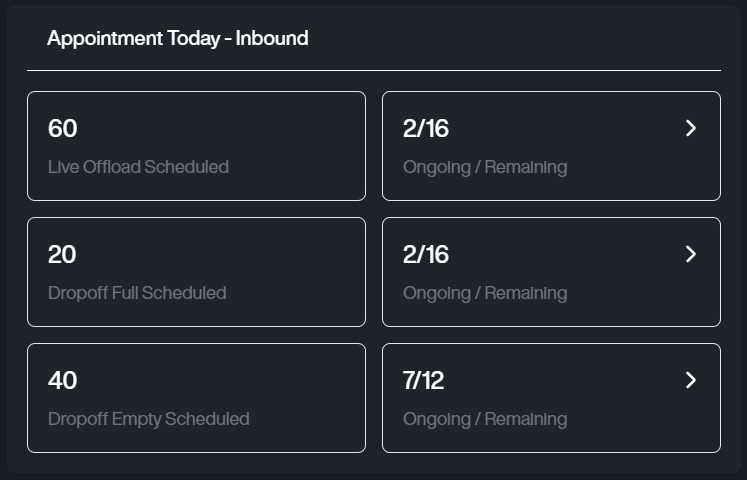Image resolution: width=747 pixels, height=480 pixels.
Task: Click the Ongoing / Remaining label under 7/12
Action: (x=485, y=419)
